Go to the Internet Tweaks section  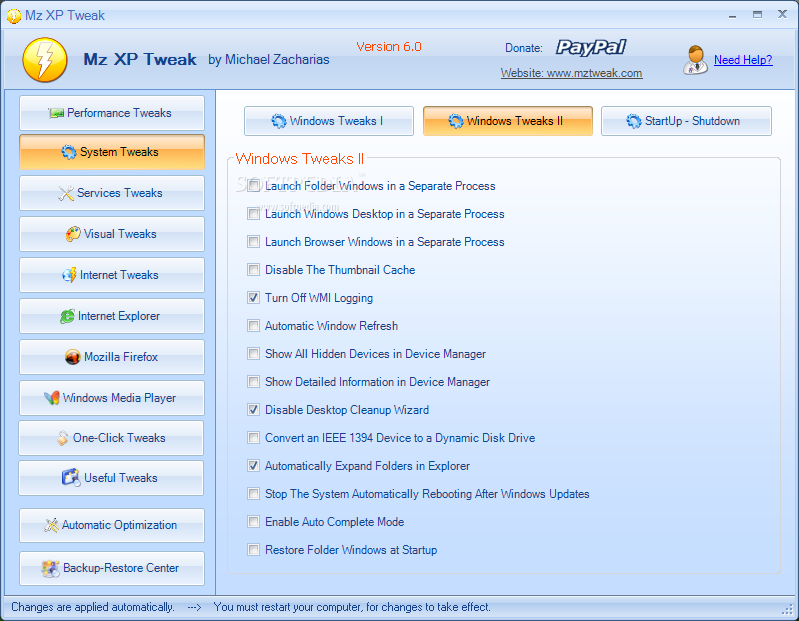pyautogui.click(x=112, y=275)
